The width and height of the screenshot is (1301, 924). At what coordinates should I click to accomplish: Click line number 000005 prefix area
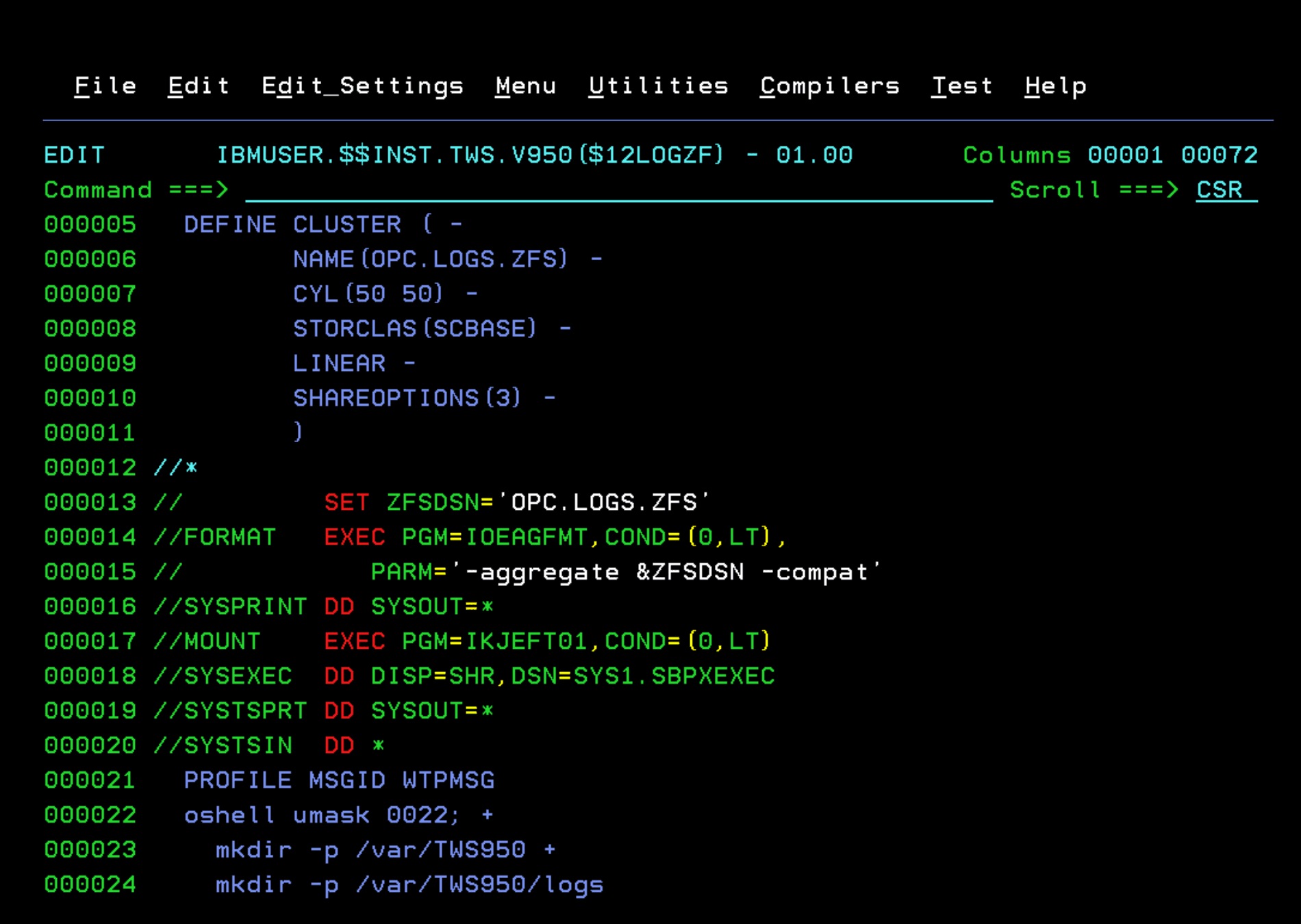click(90, 224)
